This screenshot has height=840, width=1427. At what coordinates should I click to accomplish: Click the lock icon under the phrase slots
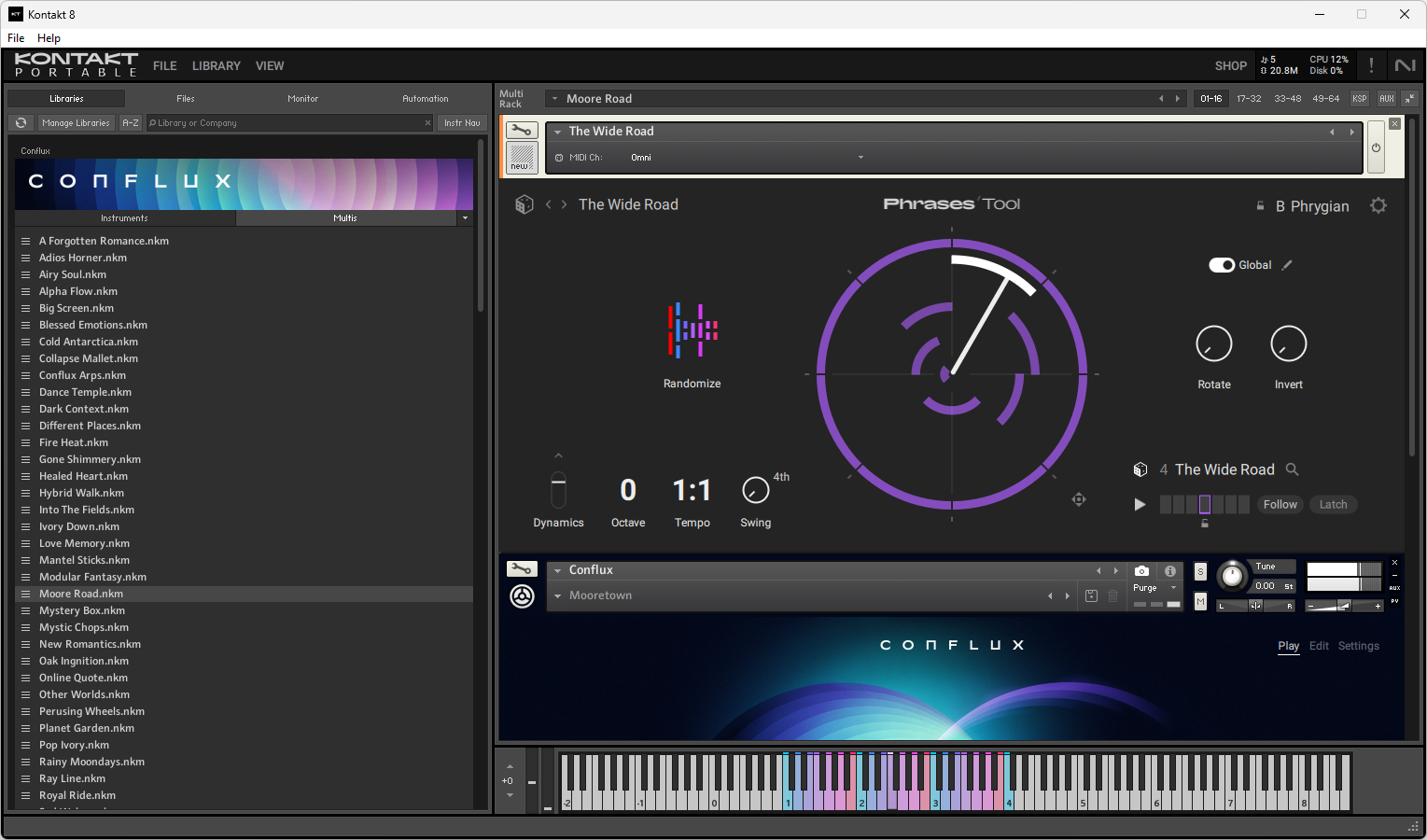tap(1205, 524)
